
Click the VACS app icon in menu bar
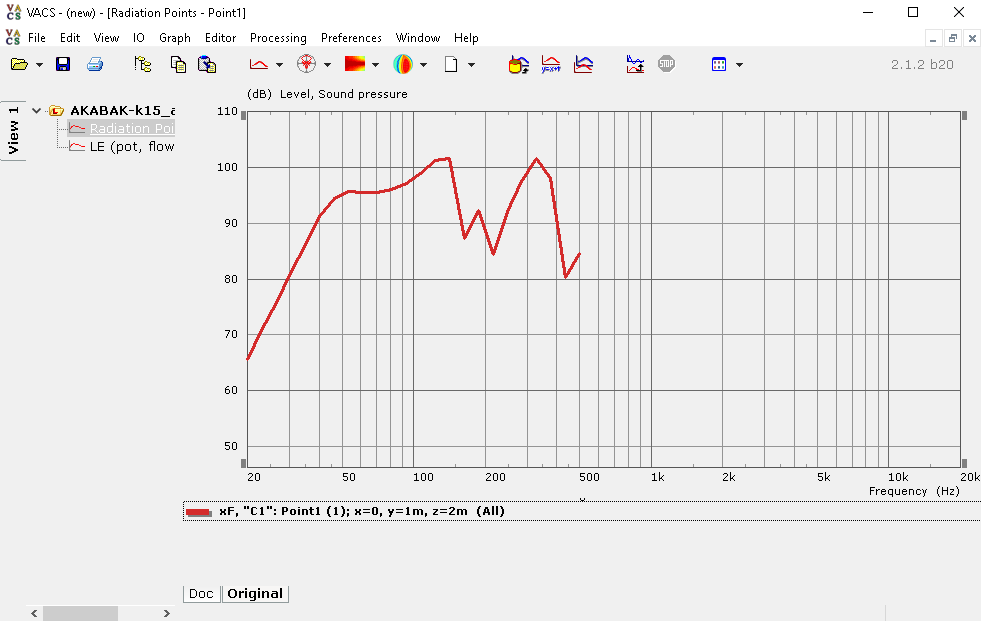coord(13,38)
